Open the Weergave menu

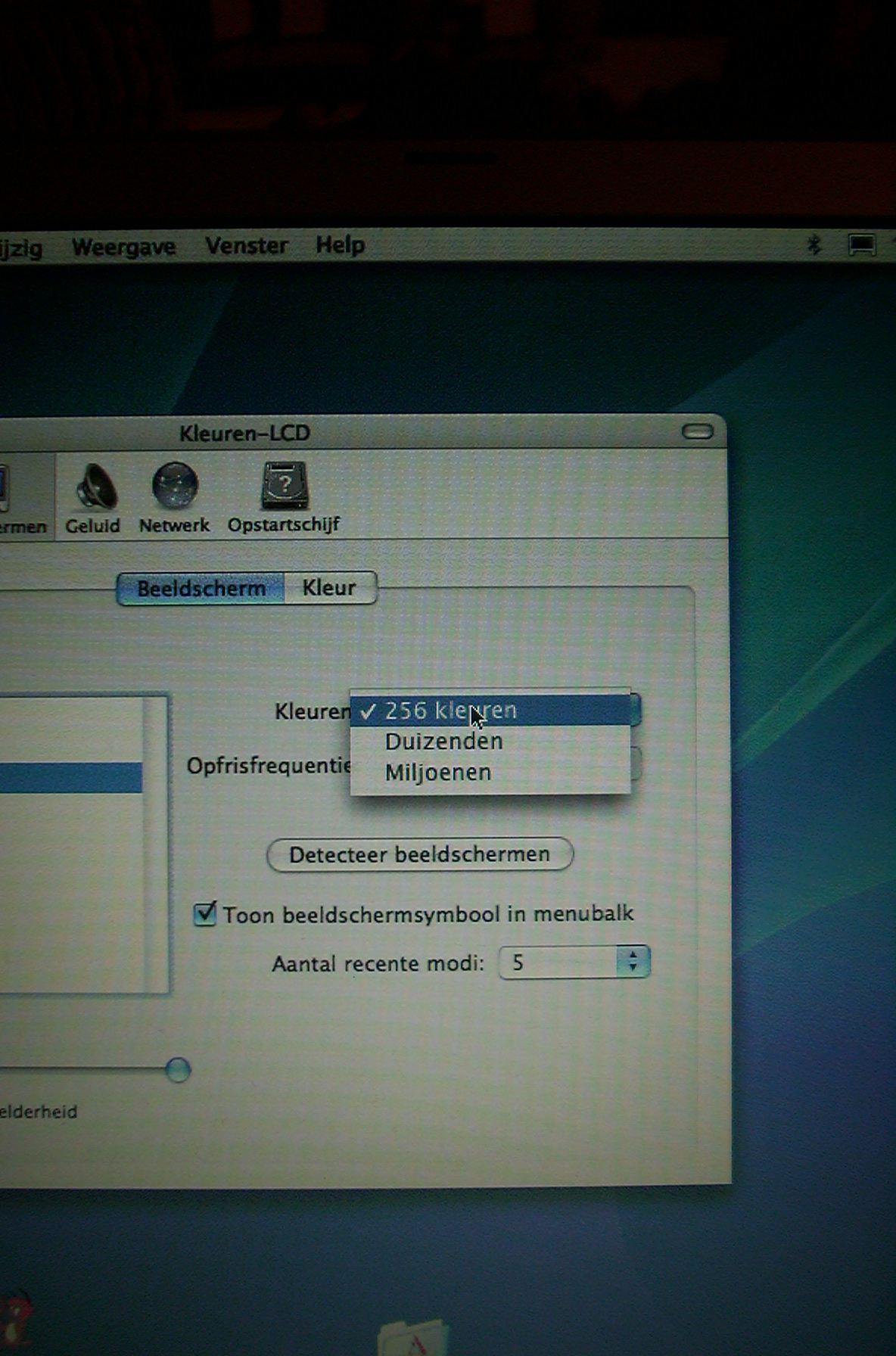point(123,247)
